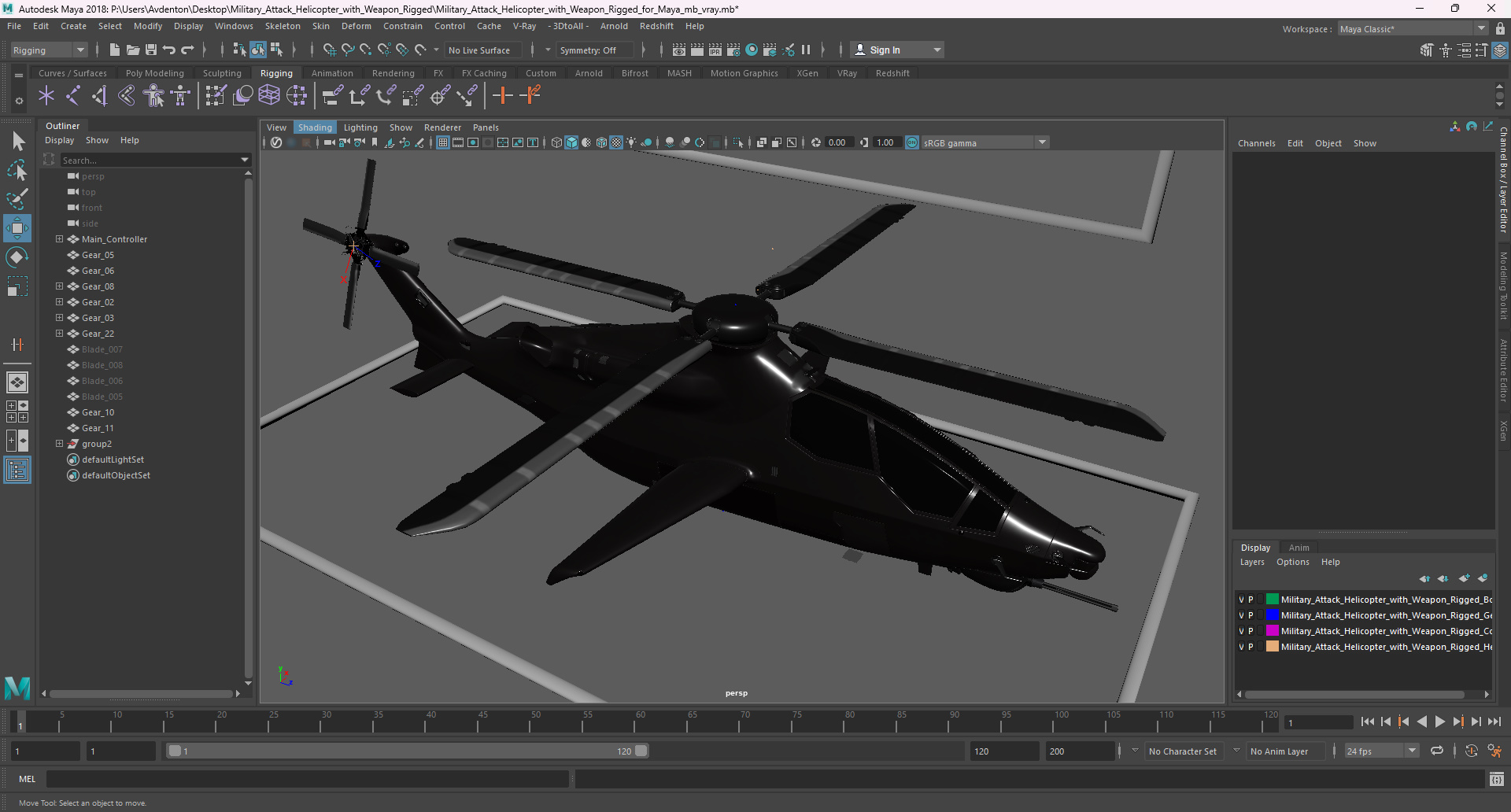
Task: Toggle visibility V of the magenta layer
Action: click(1242, 631)
